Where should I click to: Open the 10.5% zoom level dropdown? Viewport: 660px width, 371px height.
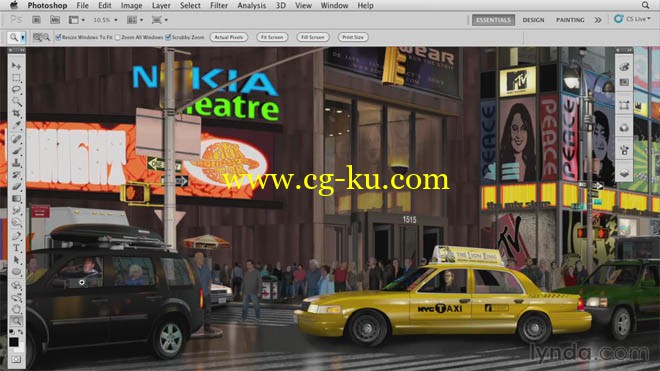[x=105, y=20]
